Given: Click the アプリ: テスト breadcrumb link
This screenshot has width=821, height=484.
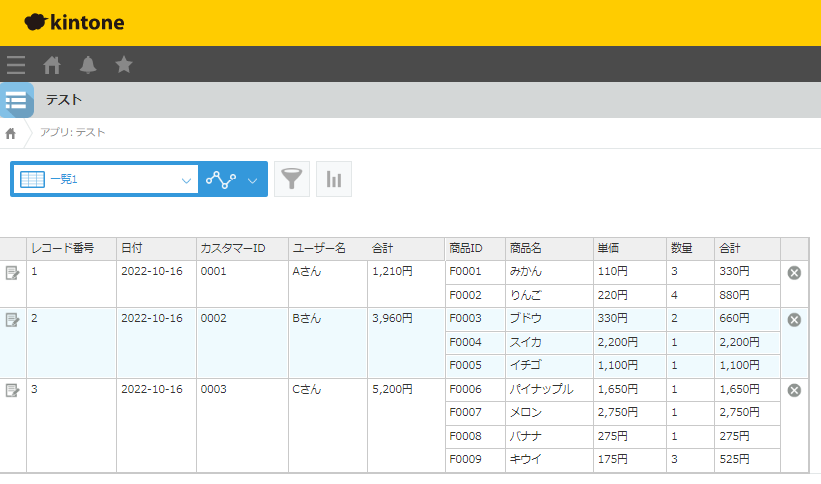Looking at the screenshot, I should (x=73, y=133).
